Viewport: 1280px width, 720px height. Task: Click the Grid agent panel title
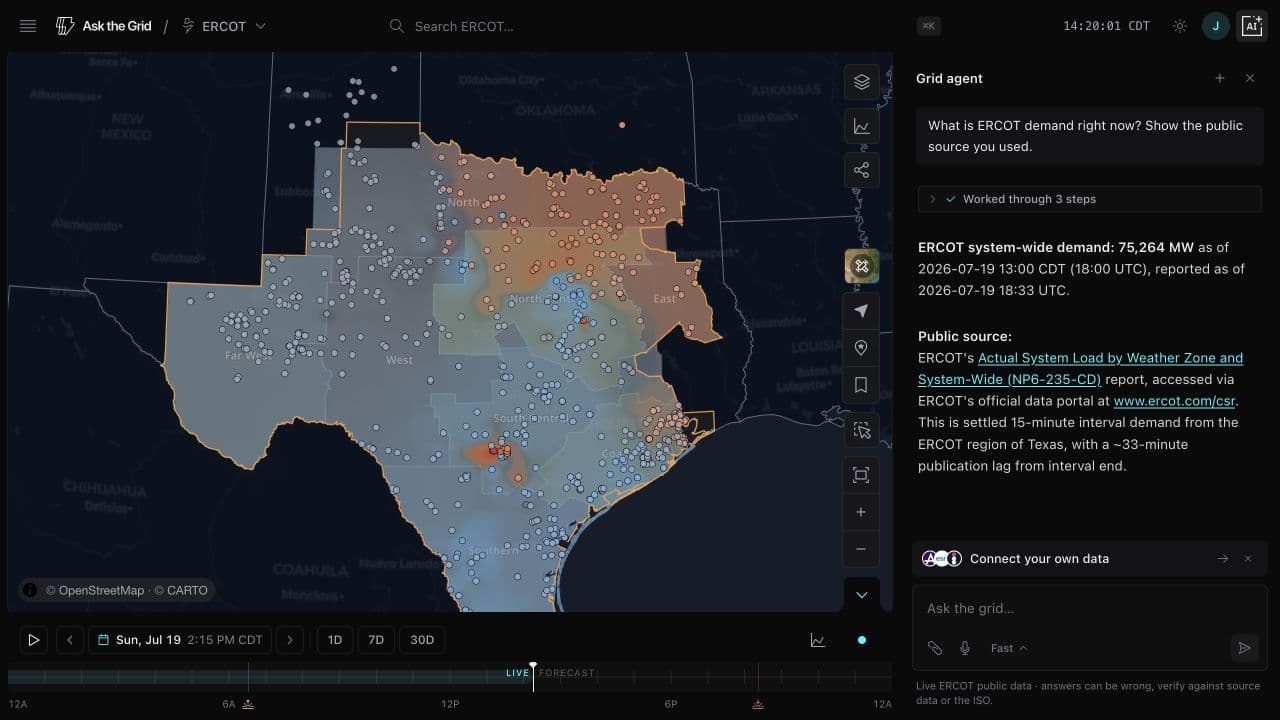tap(949, 78)
